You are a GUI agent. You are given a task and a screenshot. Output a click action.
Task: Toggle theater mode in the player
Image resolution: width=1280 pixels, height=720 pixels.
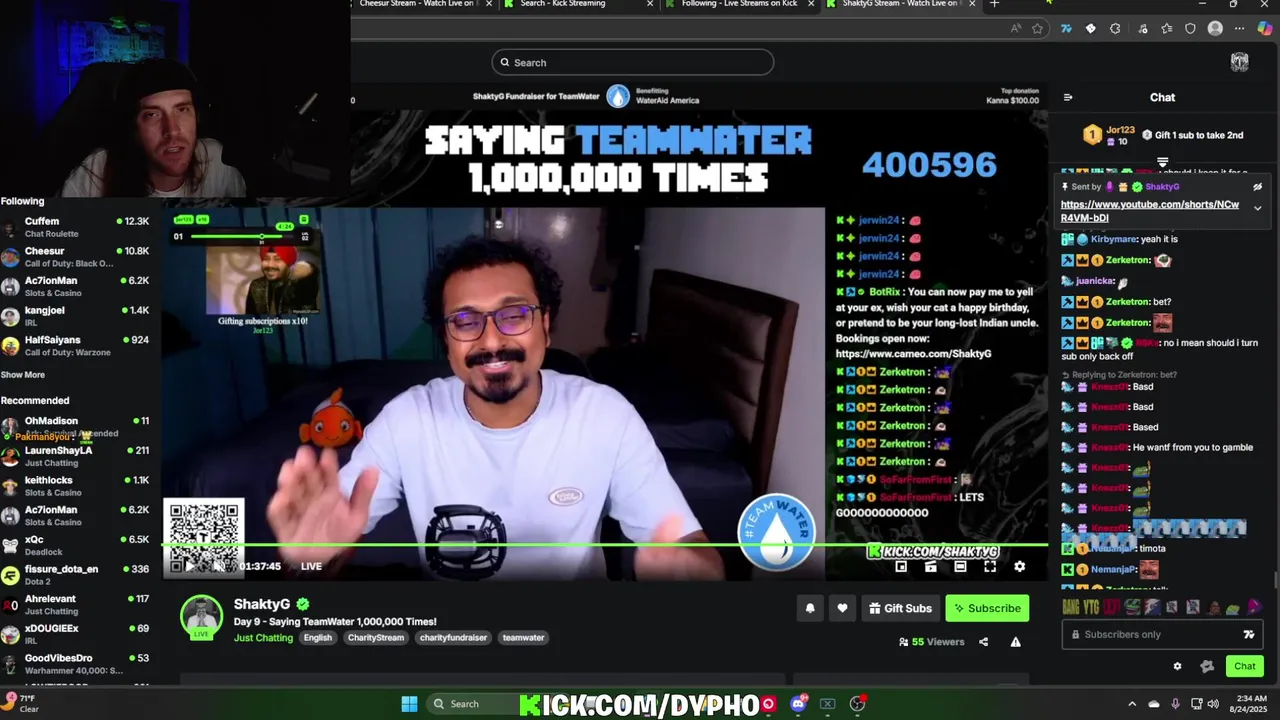click(x=960, y=567)
